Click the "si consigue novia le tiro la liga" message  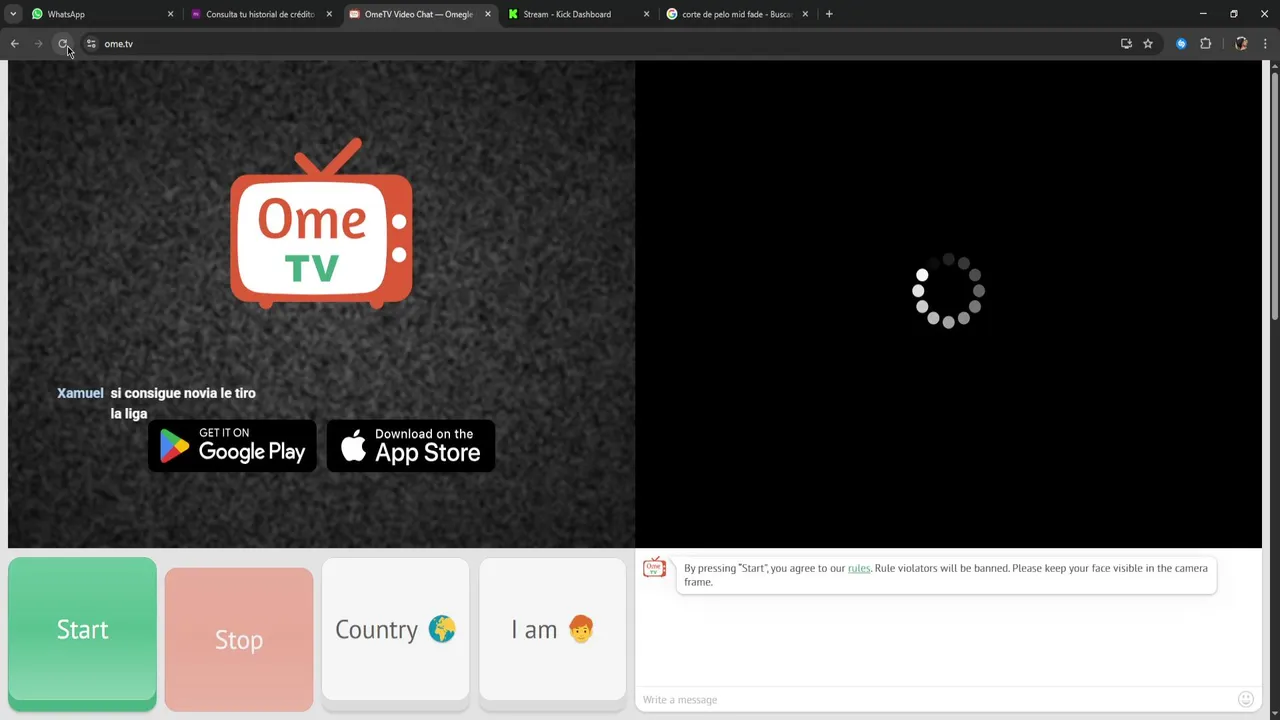coord(183,403)
